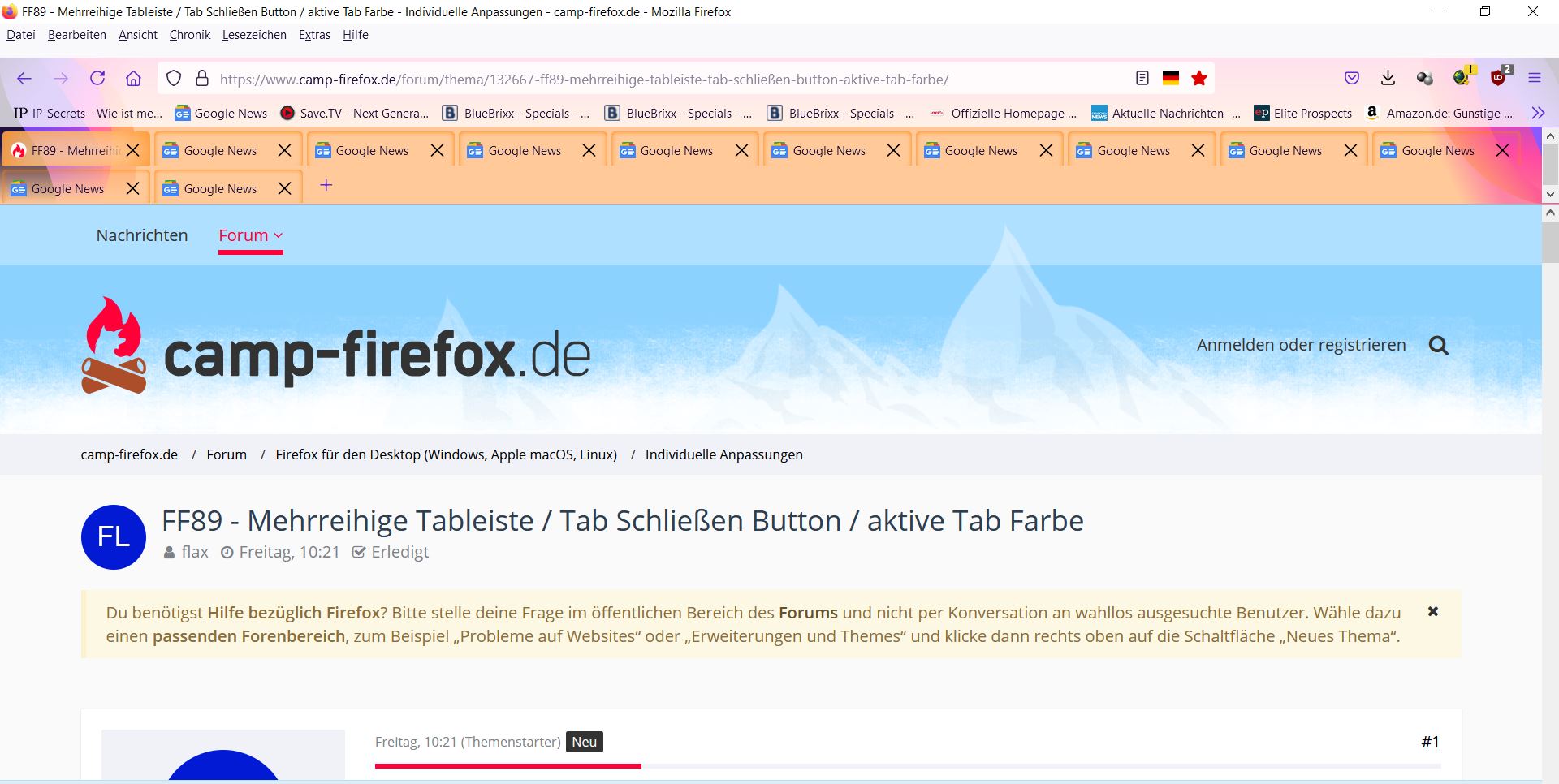The height and width of the screenshot is (784, 1559).
Task: Open the downloads panel
Action: click(x=1388, y=79)
